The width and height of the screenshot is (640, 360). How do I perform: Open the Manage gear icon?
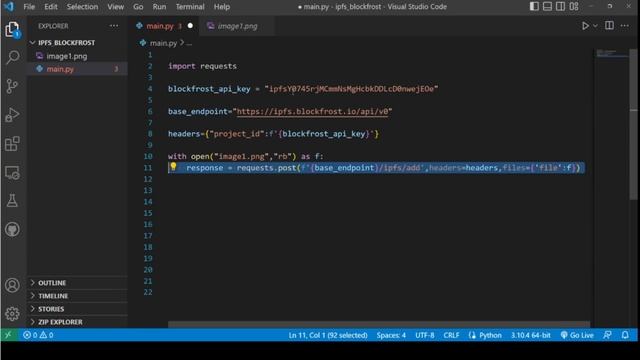(12, 313)
